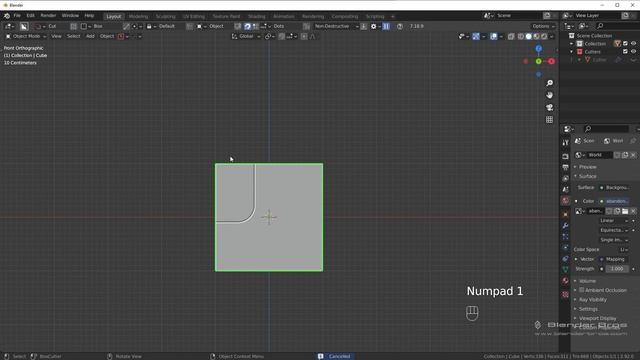Switch to the Modeling workspace tab
Image resolution: width=640 pixels, height=360 pixels.
tap(138, 16)
